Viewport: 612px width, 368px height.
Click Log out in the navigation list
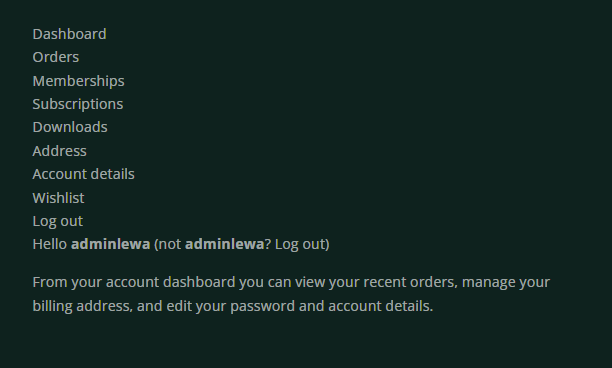[x=58, y=221]
